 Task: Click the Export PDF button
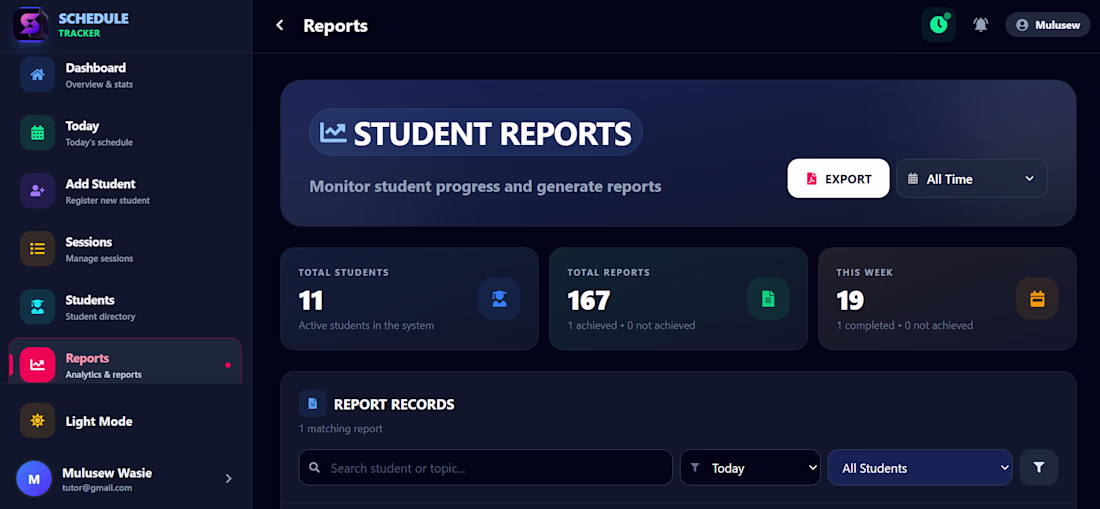pos(838,179)
